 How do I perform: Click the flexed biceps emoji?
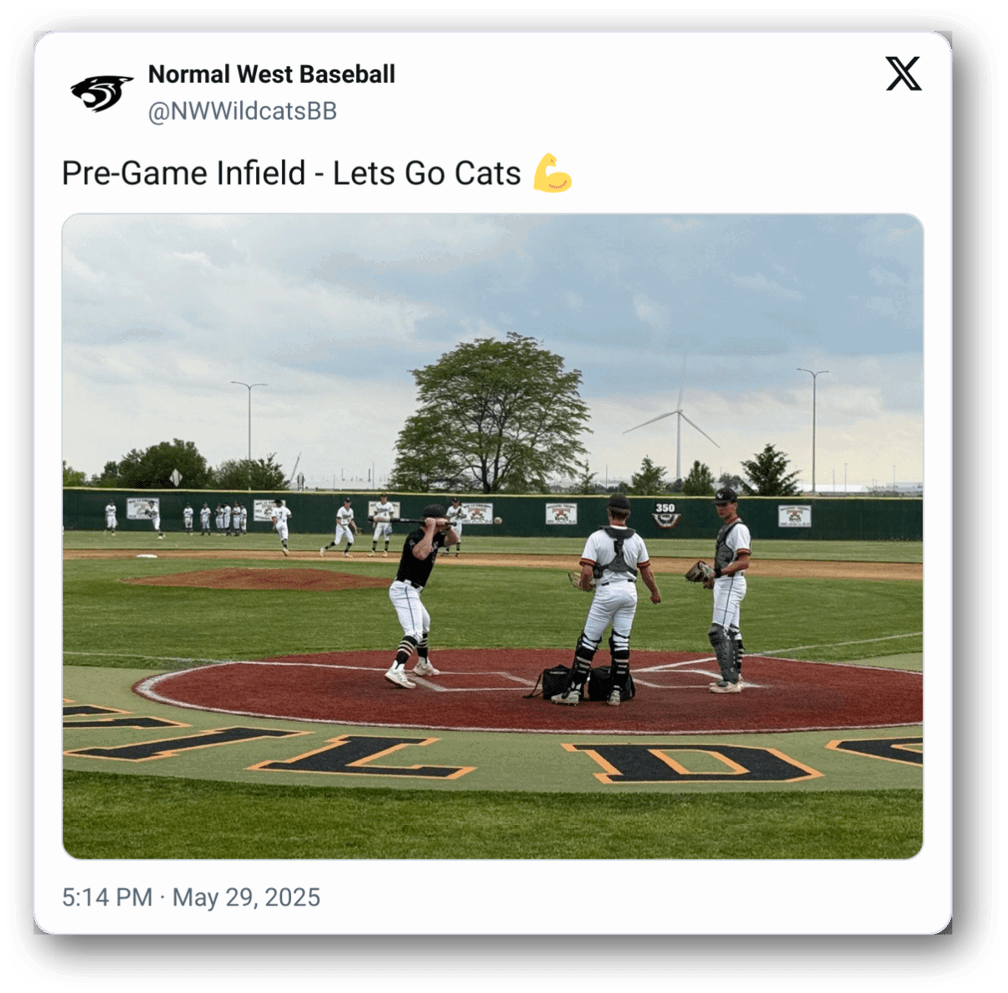[552, 173]
